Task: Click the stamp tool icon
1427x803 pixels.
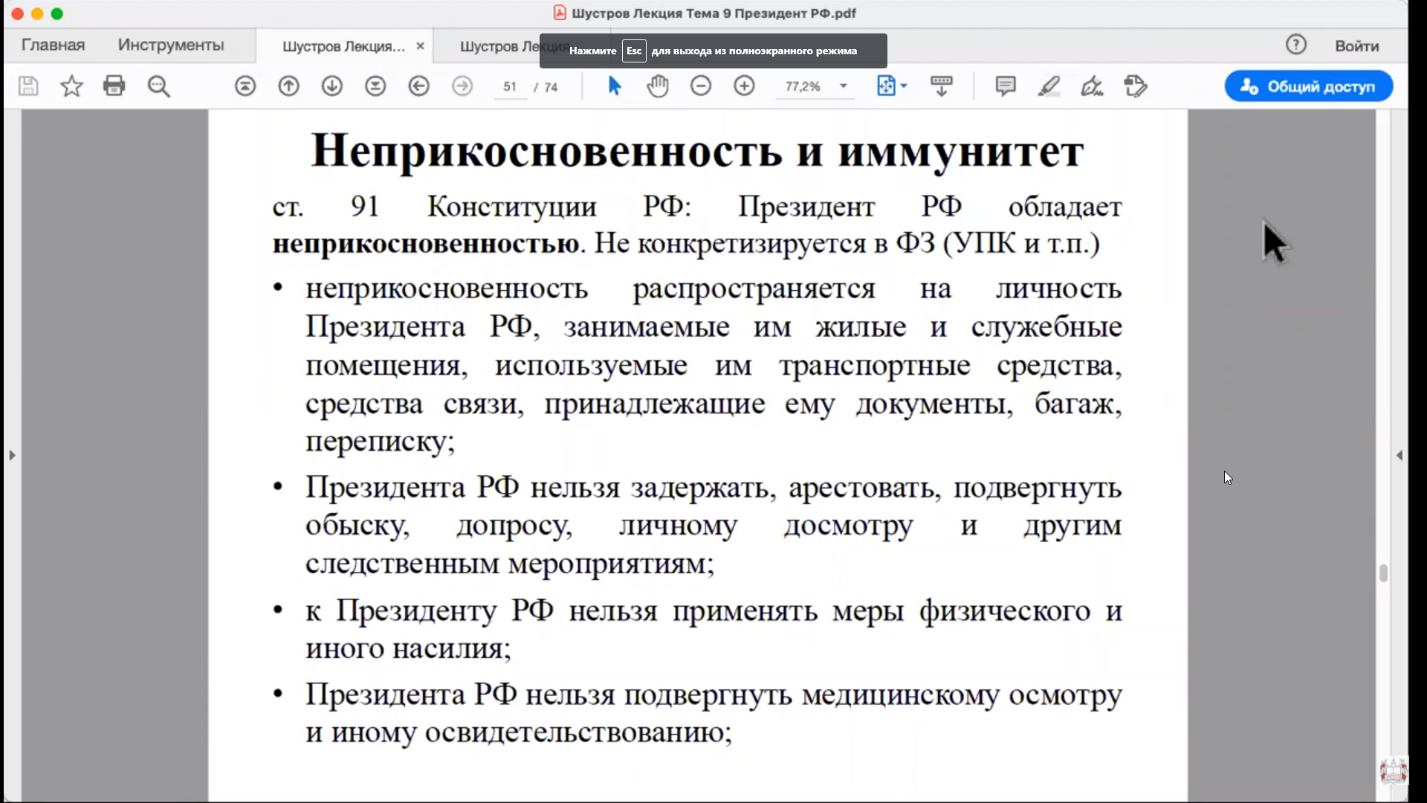Action: coord(1135,86)
